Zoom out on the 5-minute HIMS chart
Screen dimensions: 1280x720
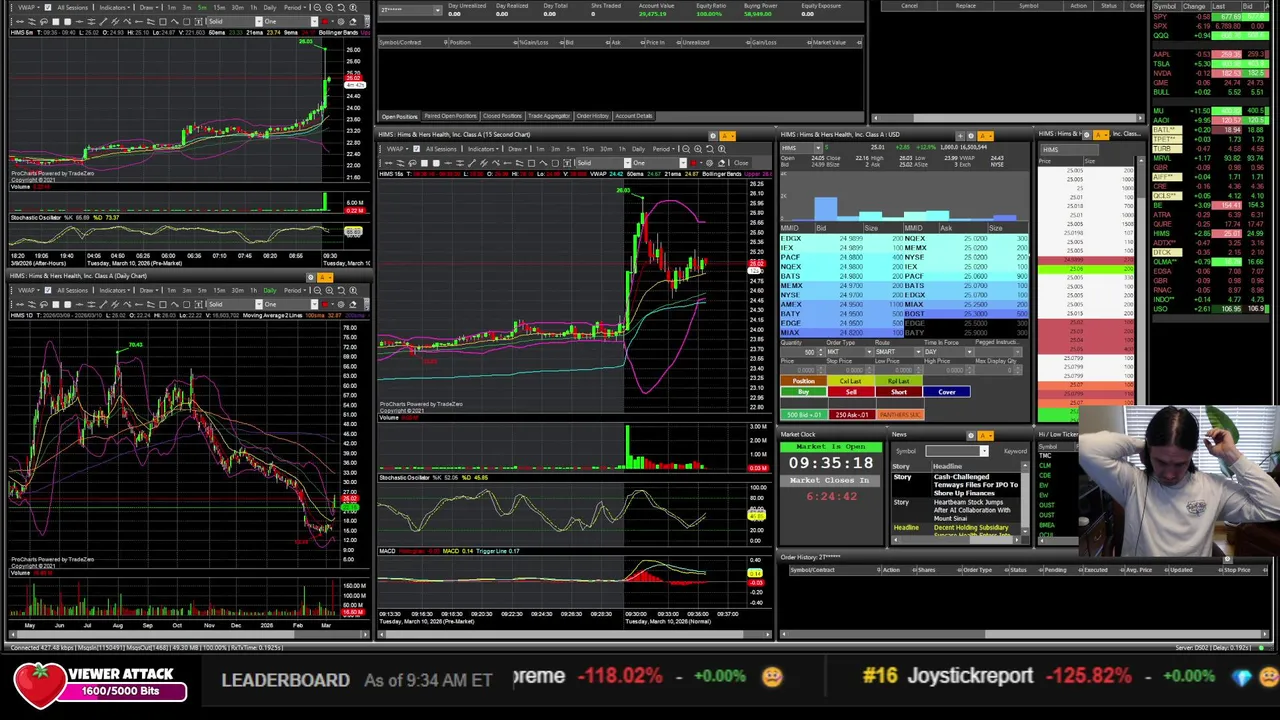(x=317, y=7)
